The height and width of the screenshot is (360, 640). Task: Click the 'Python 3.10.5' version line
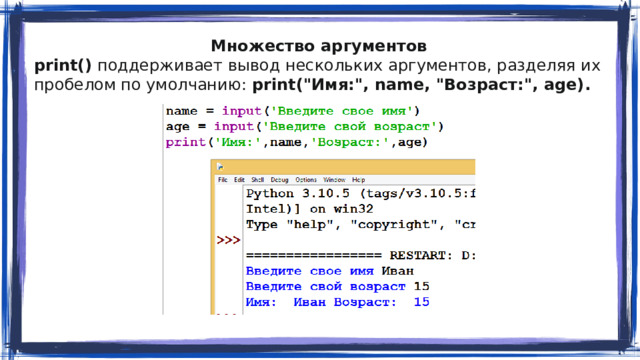coord(361,193)
